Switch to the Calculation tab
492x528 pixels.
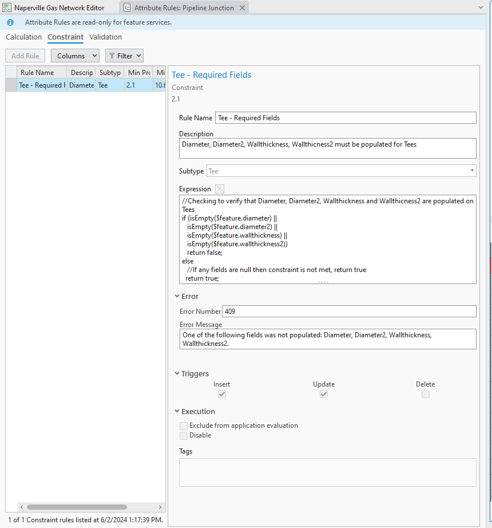point(24,37)
